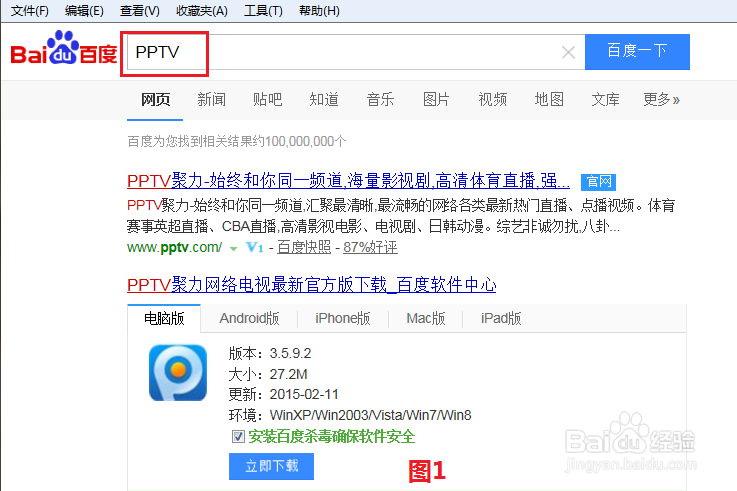Open the 收藏夹(A) menu

(202, 10)
